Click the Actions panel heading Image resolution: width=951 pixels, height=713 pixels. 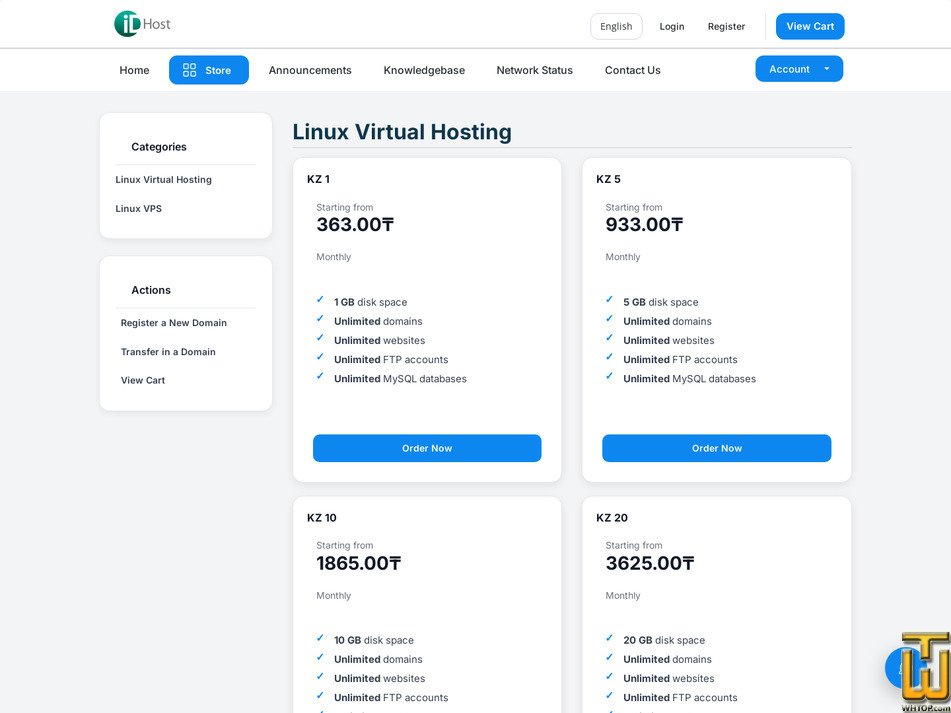pos(151,290)
